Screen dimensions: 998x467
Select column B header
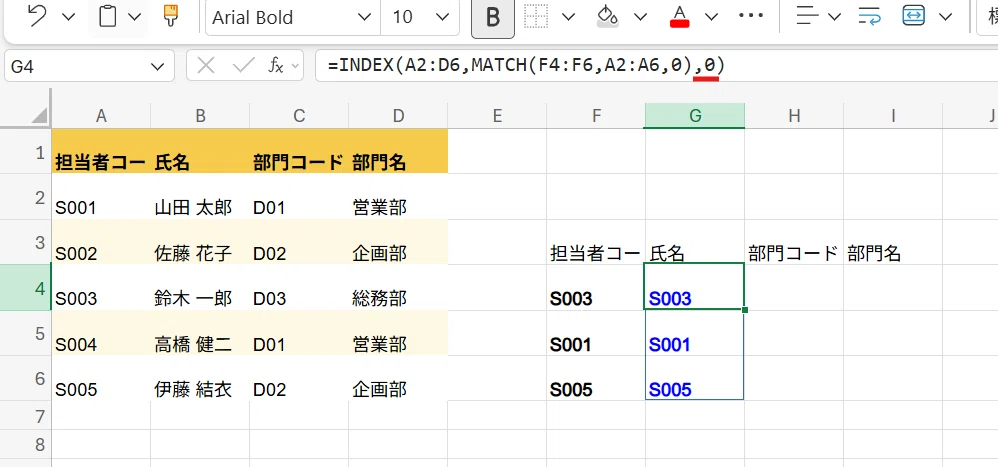[x=200, y=116]
